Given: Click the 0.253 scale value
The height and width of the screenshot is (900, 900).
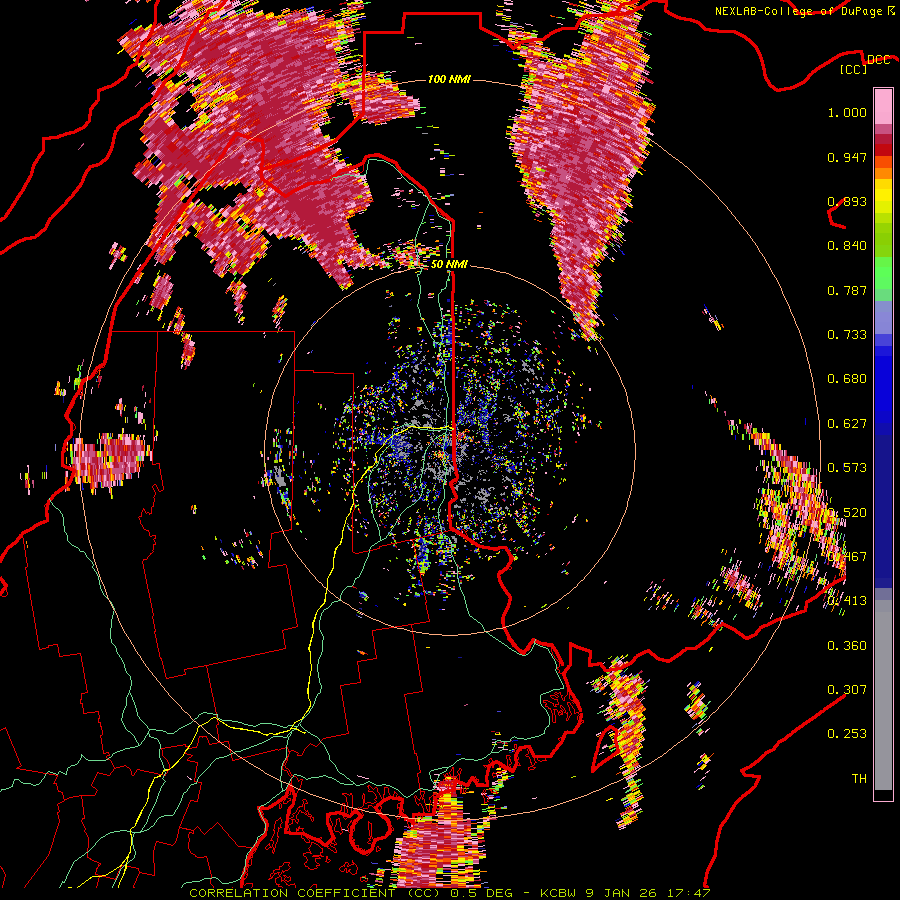Looking at the screenshot, I should coord(847,734).
